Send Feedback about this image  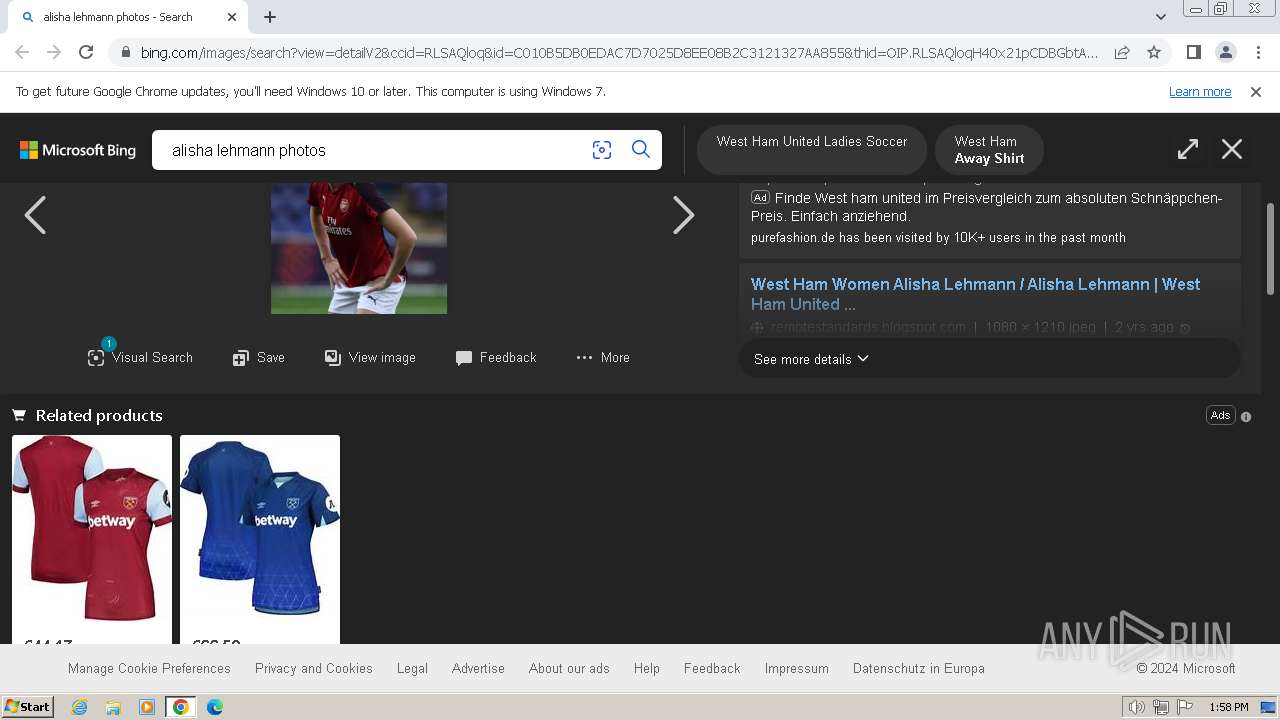pyautogui.click(x=496, y=357)
